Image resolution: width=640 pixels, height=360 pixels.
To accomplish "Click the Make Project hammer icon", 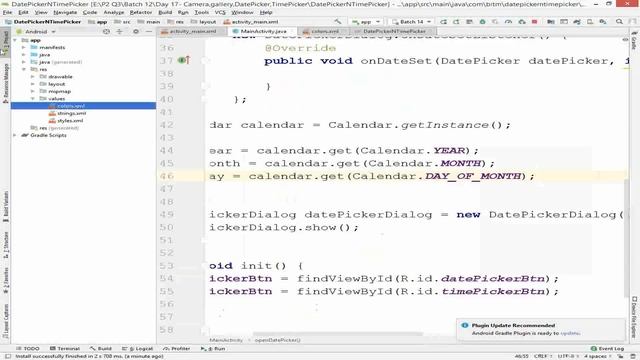I will 338,22.
